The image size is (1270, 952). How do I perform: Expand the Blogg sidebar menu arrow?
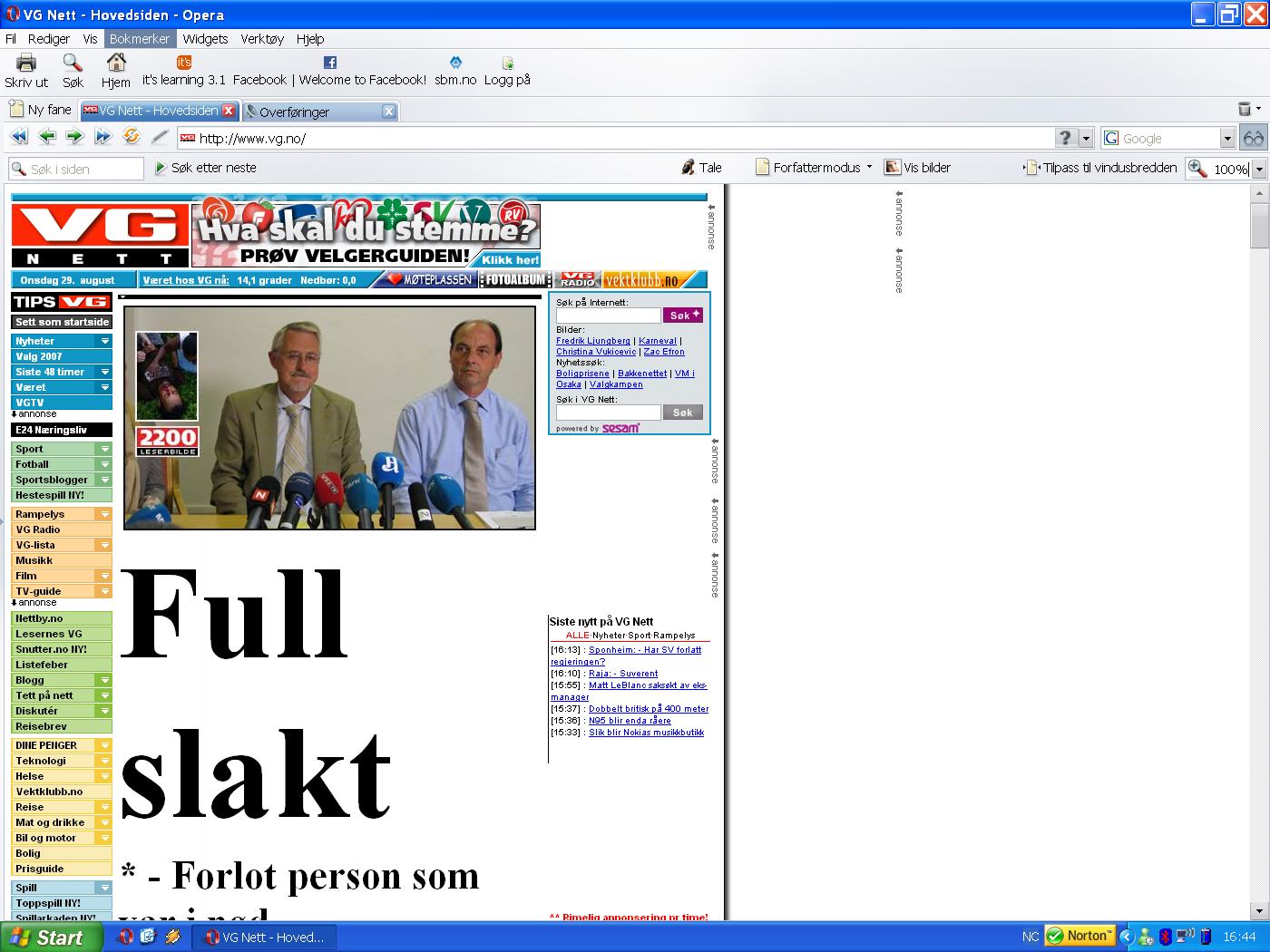coord(105,680)
